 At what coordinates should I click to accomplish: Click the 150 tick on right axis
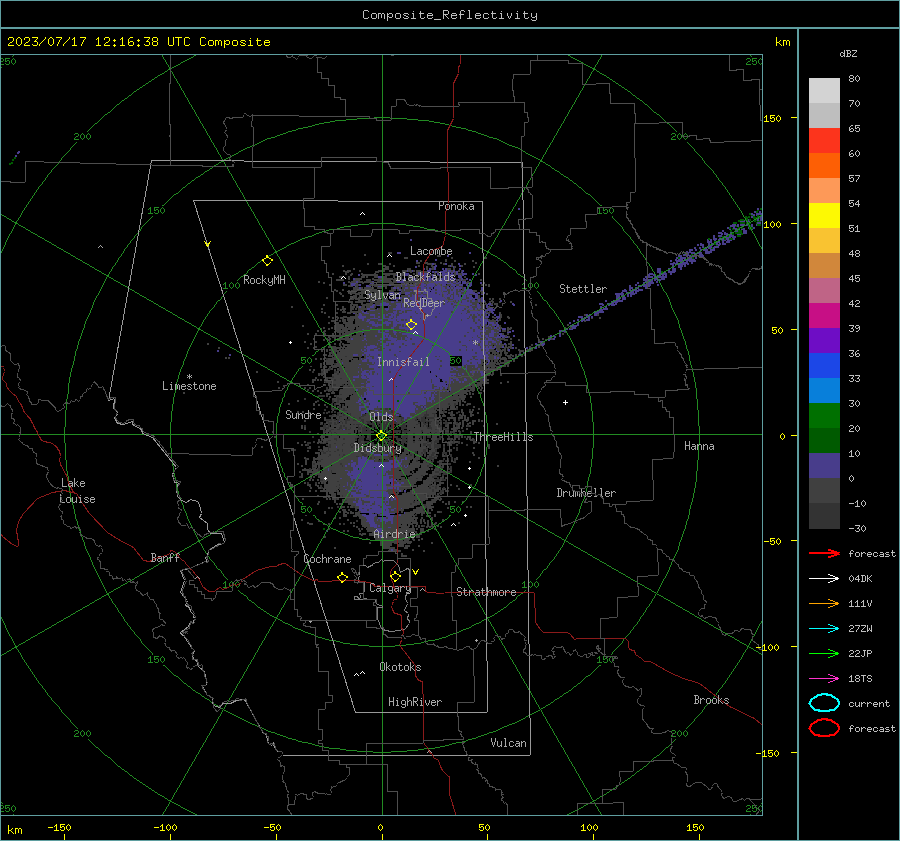(773, 118)
